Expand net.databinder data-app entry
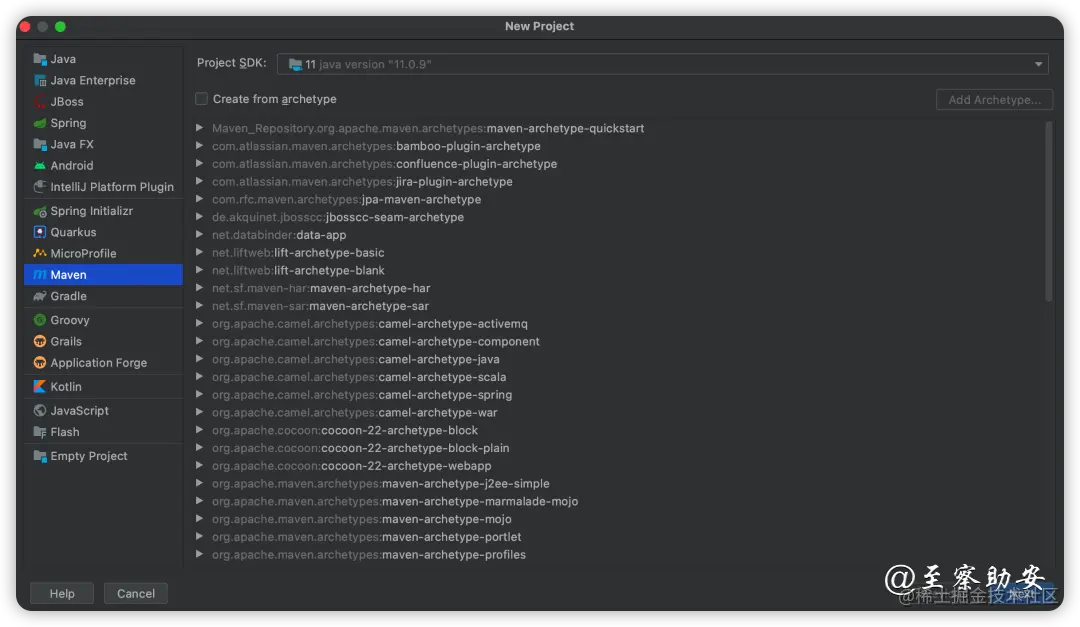The image size is (1080, 627). click(x=199, y=235)
